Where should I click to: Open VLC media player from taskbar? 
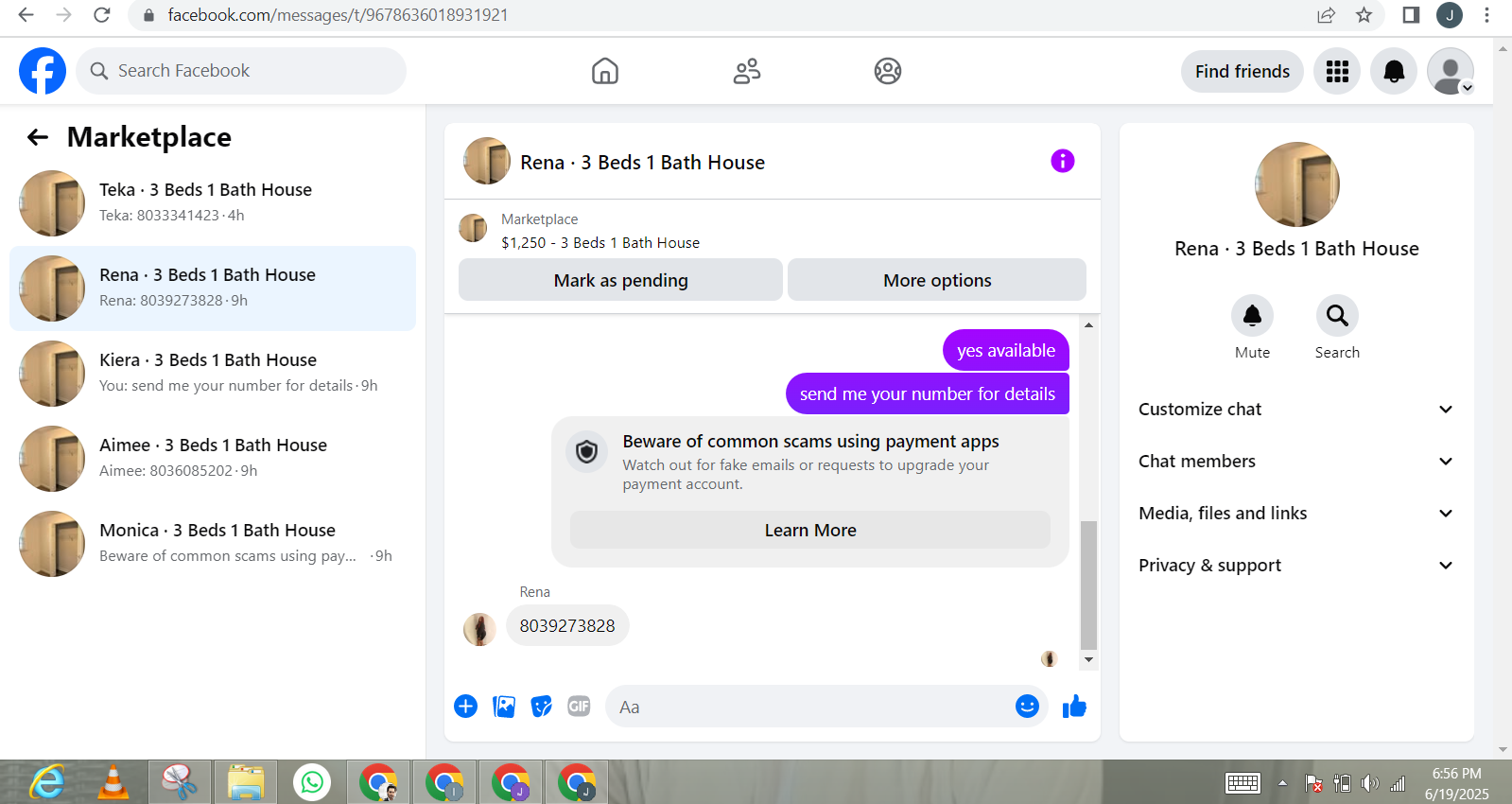click(113, 782)
